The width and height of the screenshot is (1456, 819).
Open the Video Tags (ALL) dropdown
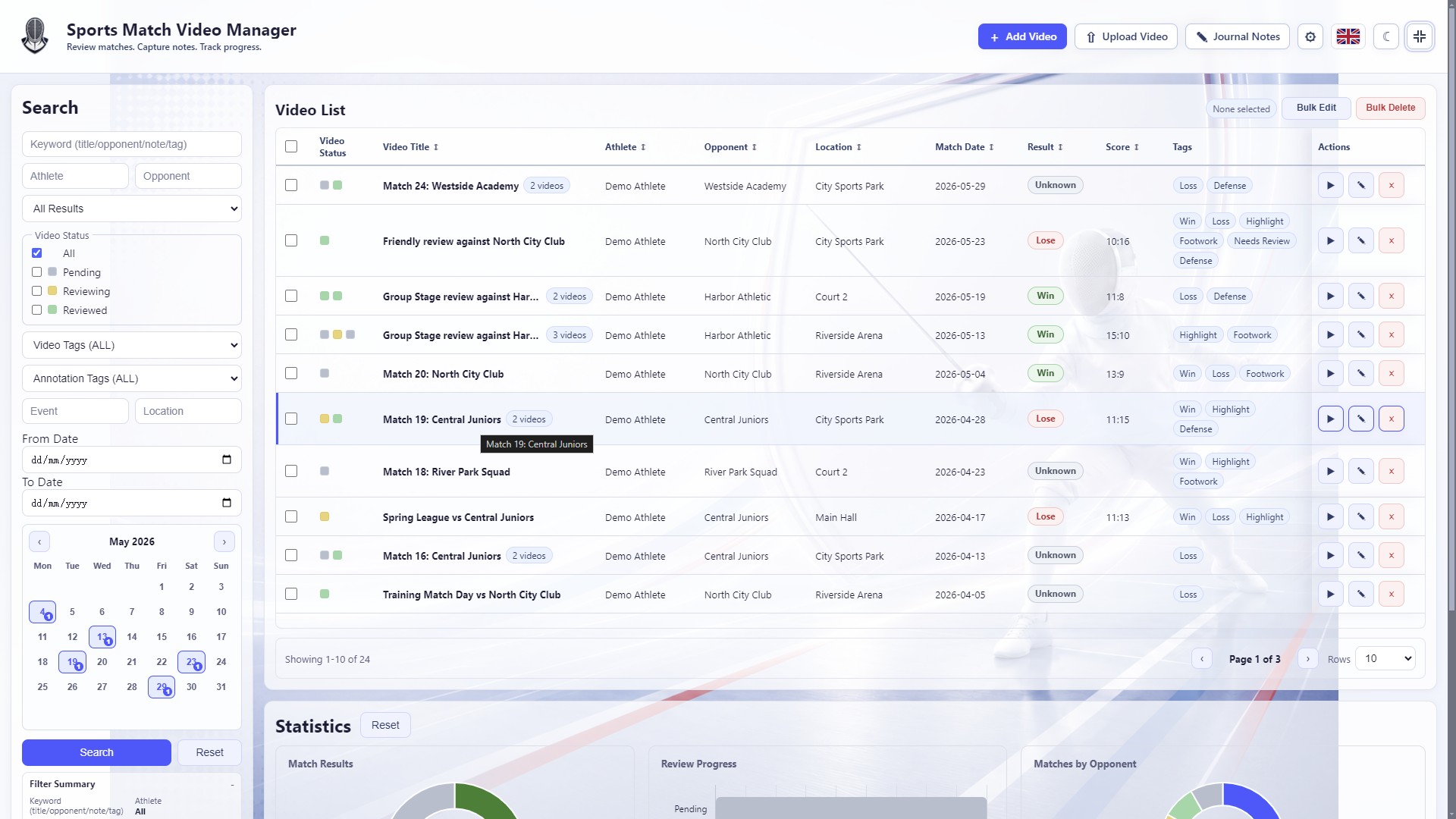[132, 345]
